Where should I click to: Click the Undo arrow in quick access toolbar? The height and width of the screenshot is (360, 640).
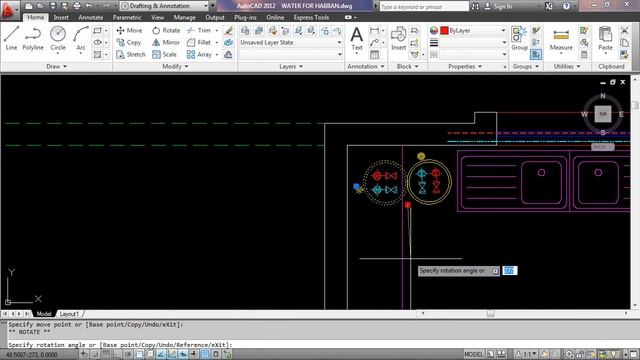tap(89, 6)
